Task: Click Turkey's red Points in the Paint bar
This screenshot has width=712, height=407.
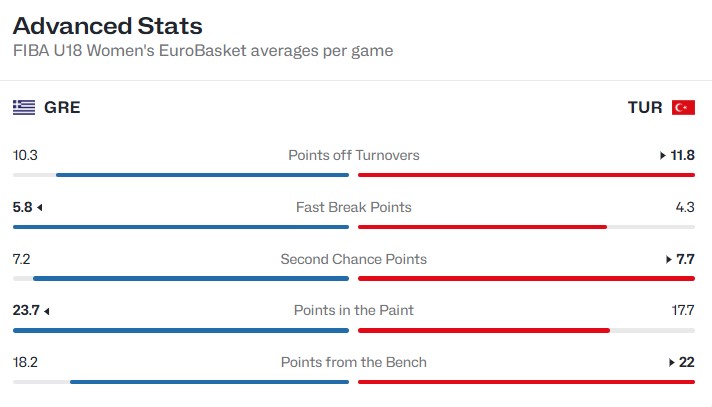Action: [x=484, y=331]
